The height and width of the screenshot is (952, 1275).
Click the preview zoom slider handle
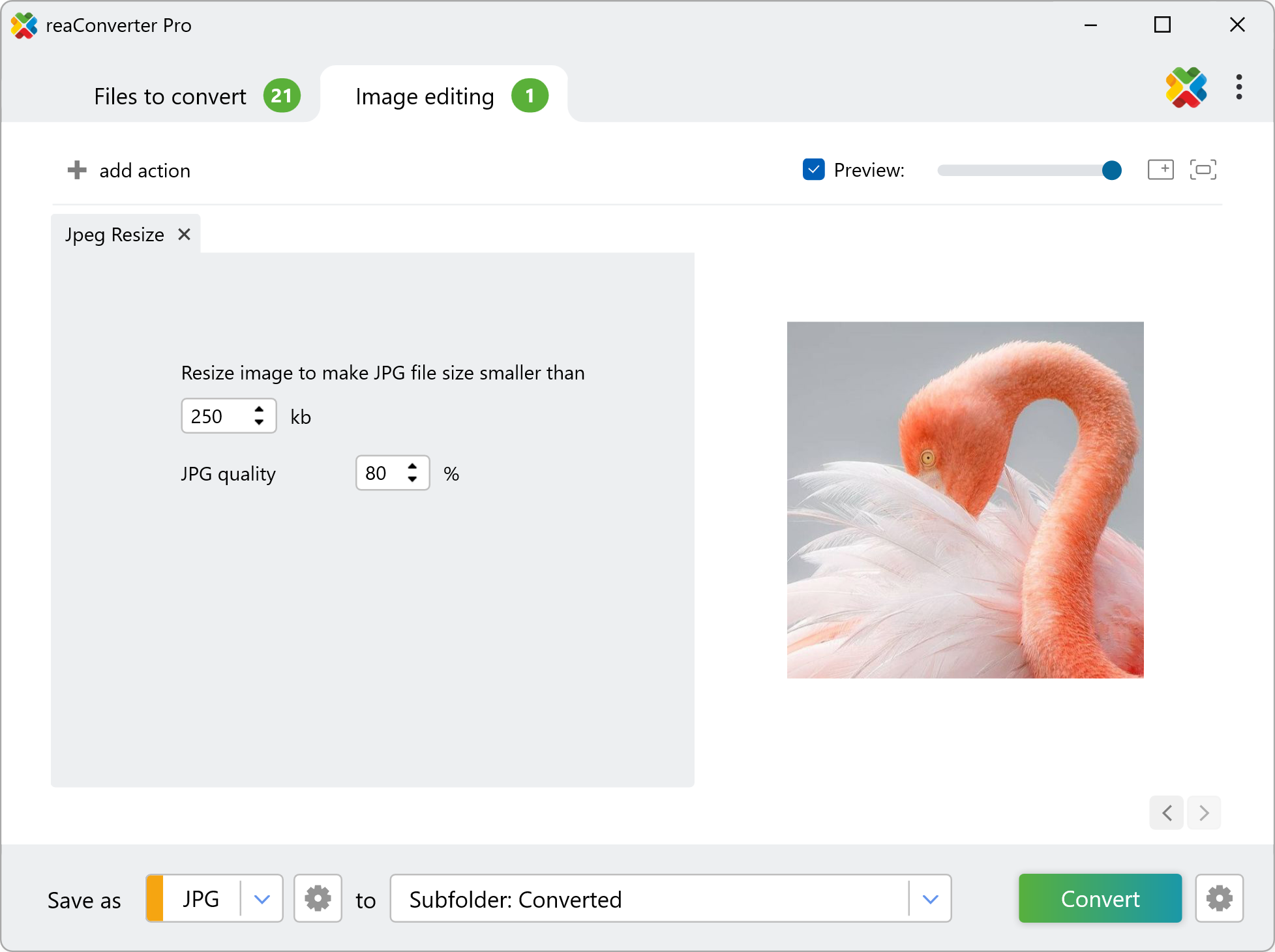(1111, 170)
